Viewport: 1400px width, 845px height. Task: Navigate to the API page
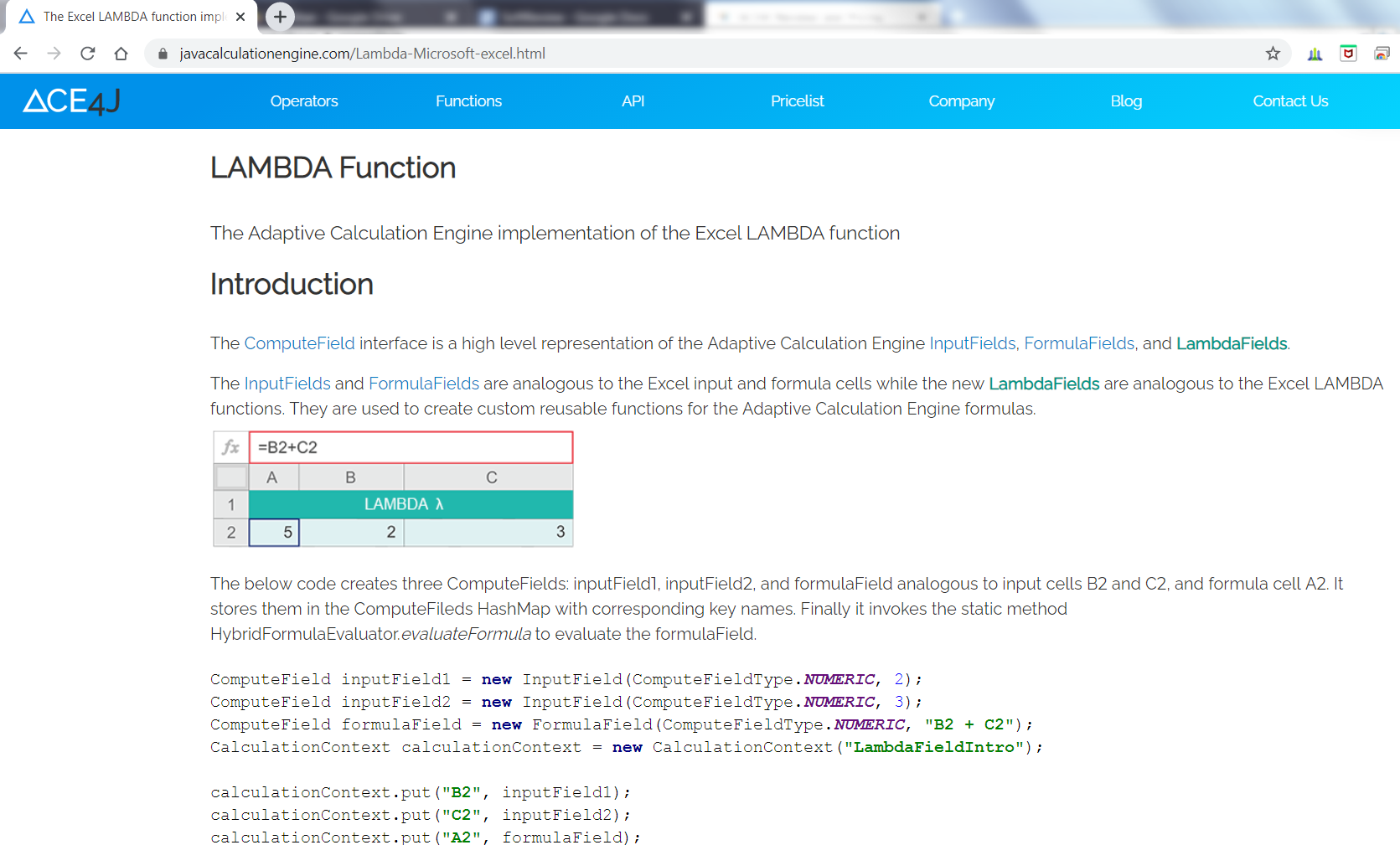pyautogui.click(x=633, y=101)
